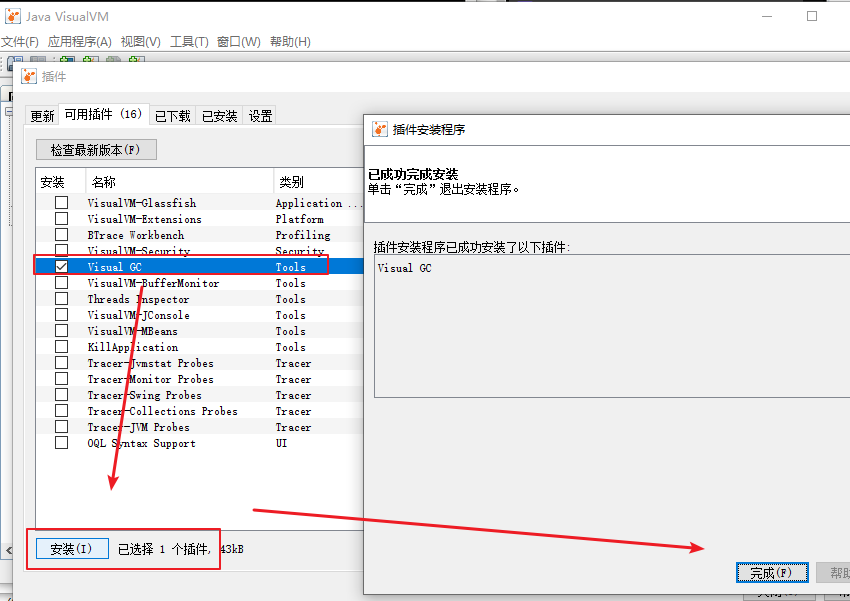
Task: Check the Tracer-Jvmstat Probes checkbox
Action: click(62, 363)
